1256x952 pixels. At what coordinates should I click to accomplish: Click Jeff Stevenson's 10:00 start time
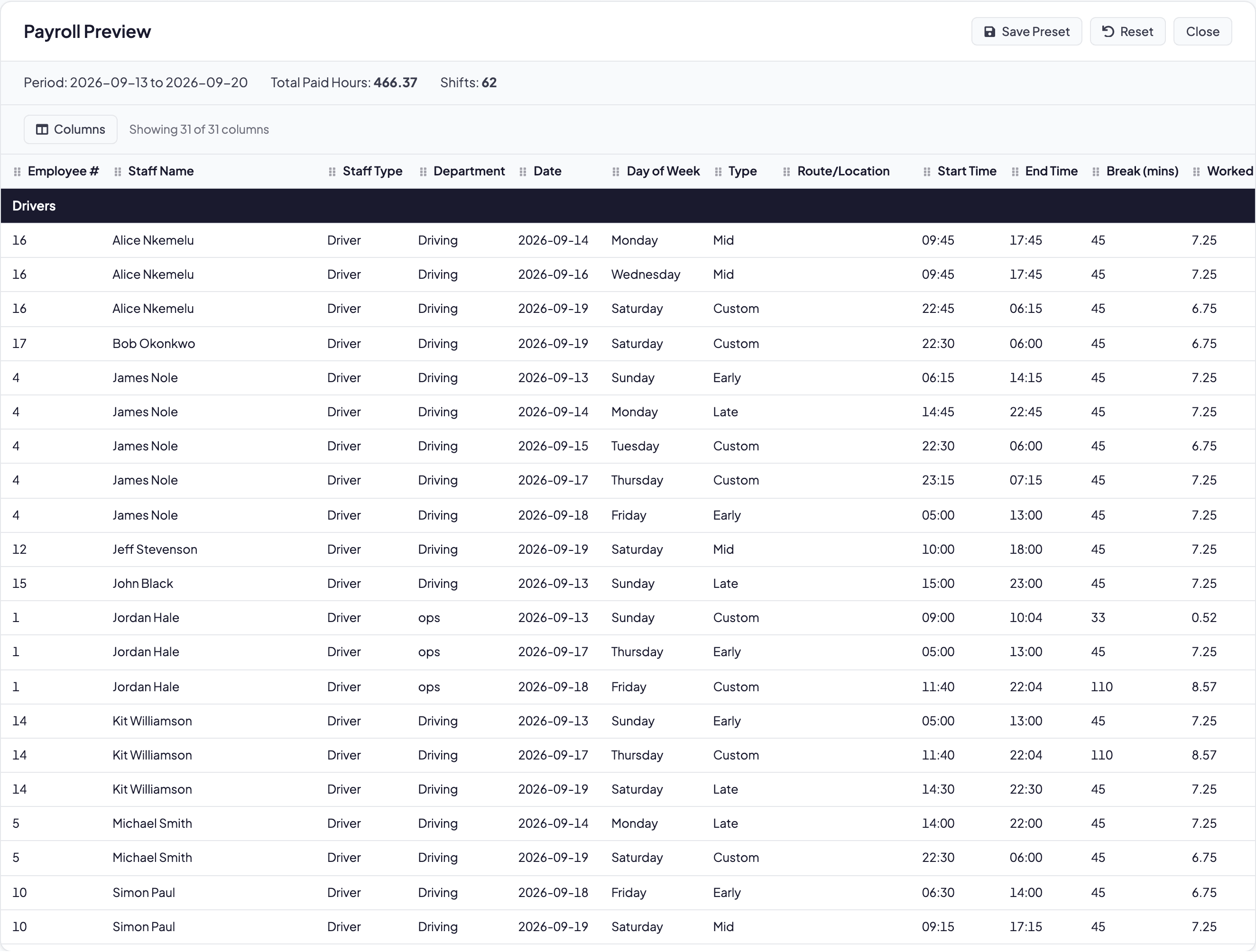coord(938,549)
